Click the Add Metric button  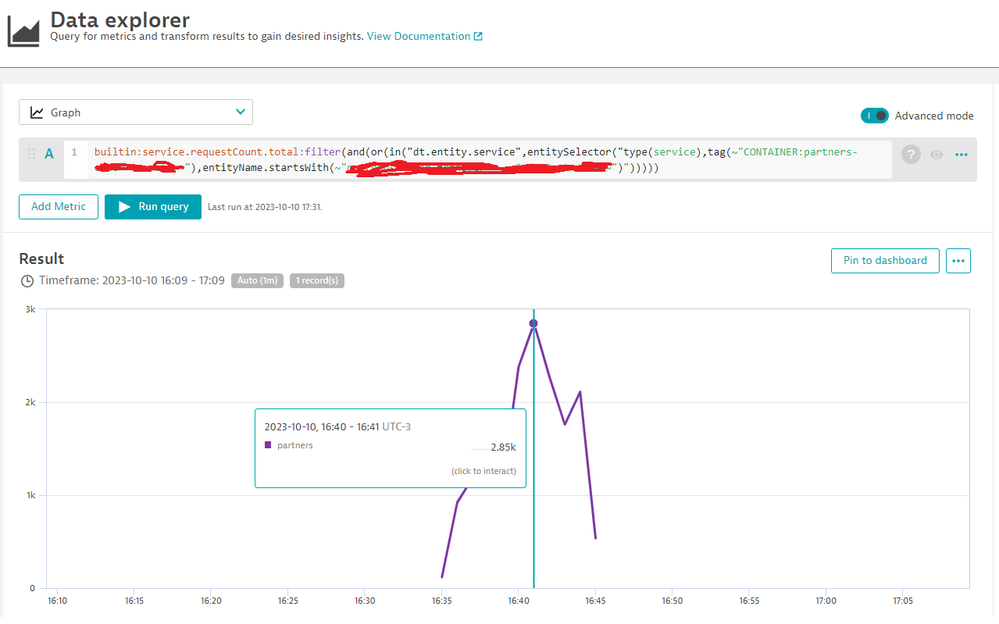(x=58, y=207)
